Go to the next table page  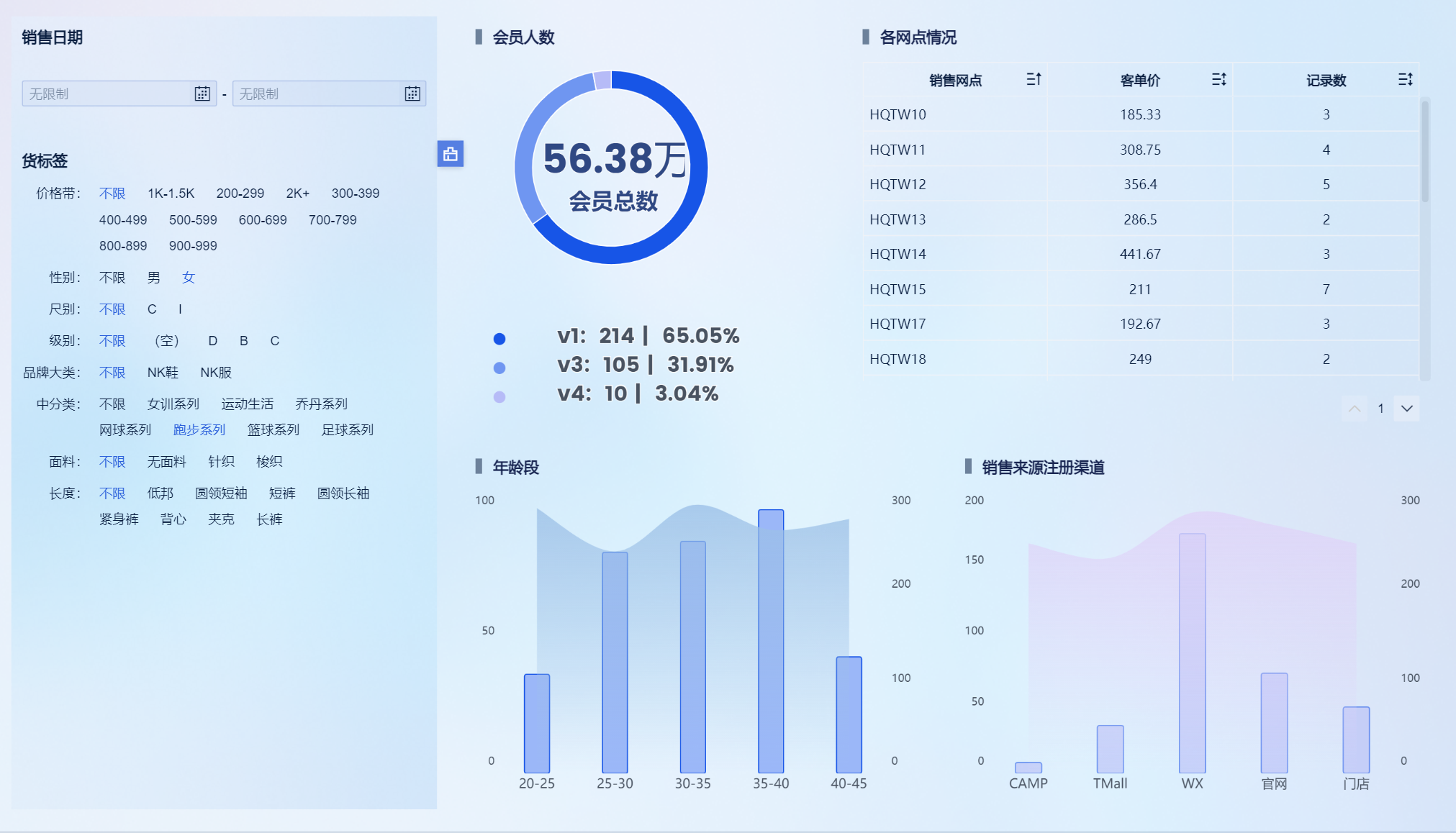pos(1406,409)
